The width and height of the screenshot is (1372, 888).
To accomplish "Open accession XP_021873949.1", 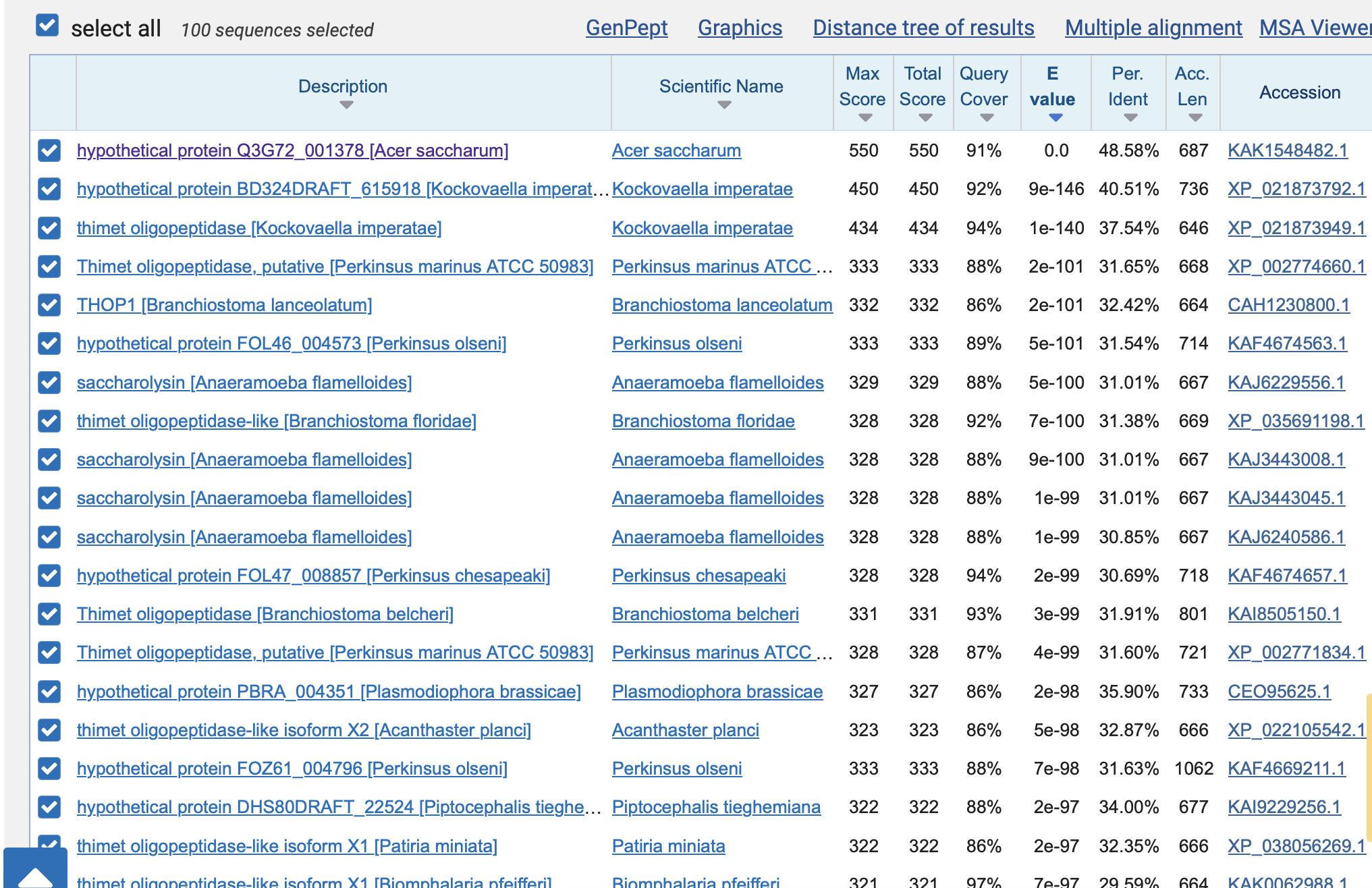I will [x=1296, y=228].
